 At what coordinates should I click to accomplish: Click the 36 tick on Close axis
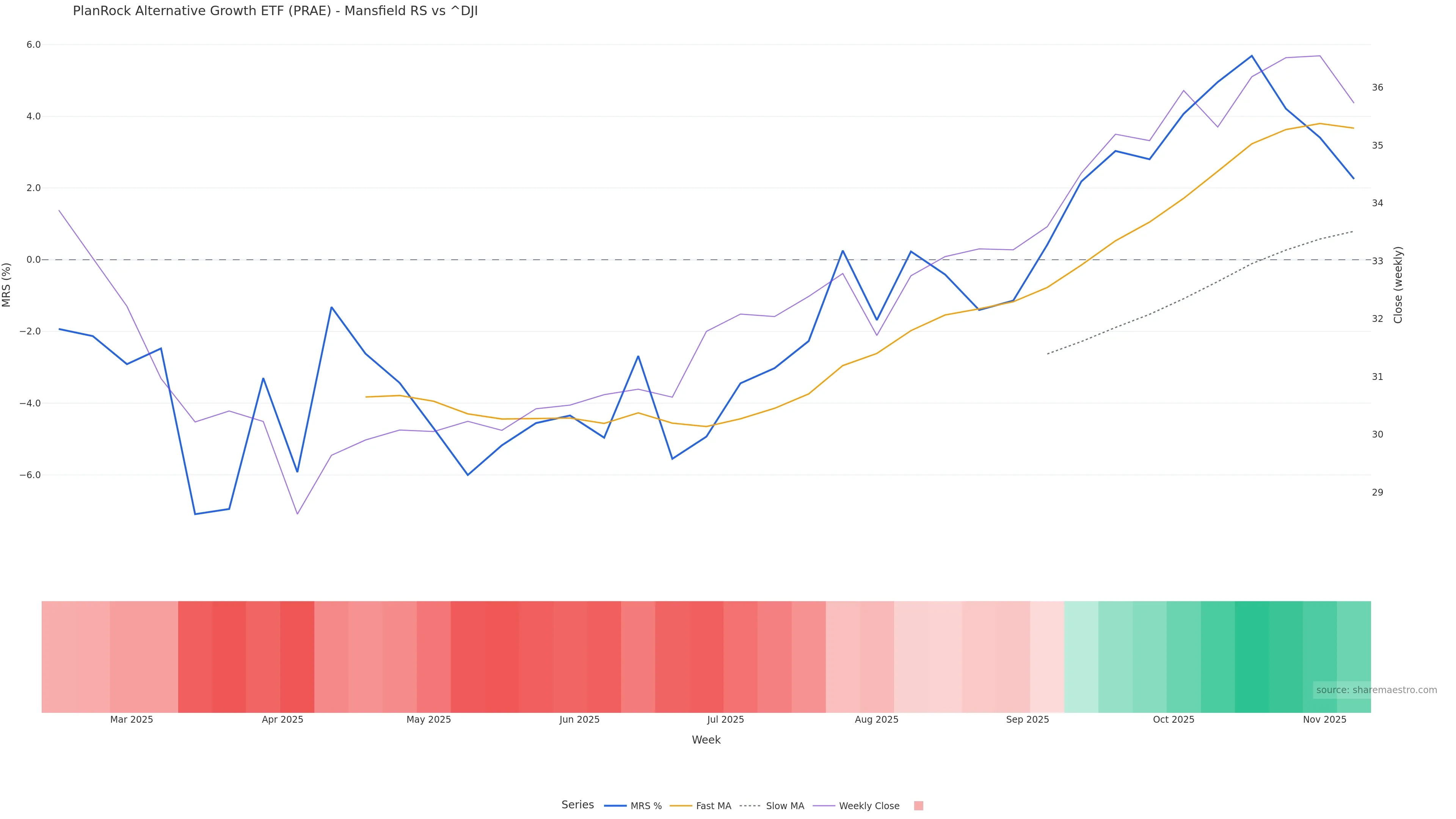click(1378, 88)
